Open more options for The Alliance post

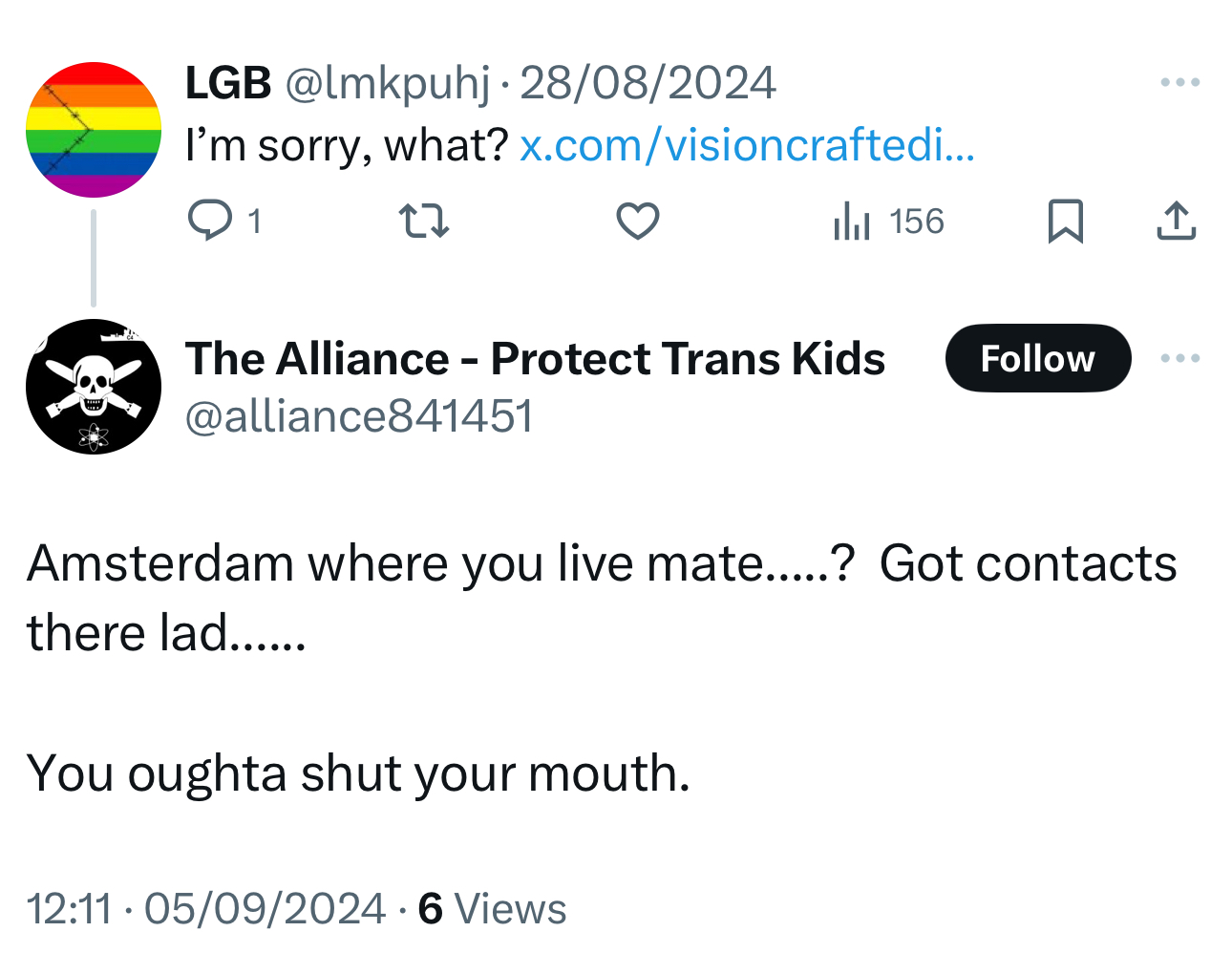pyautogui.click(x=1179, y=358)
